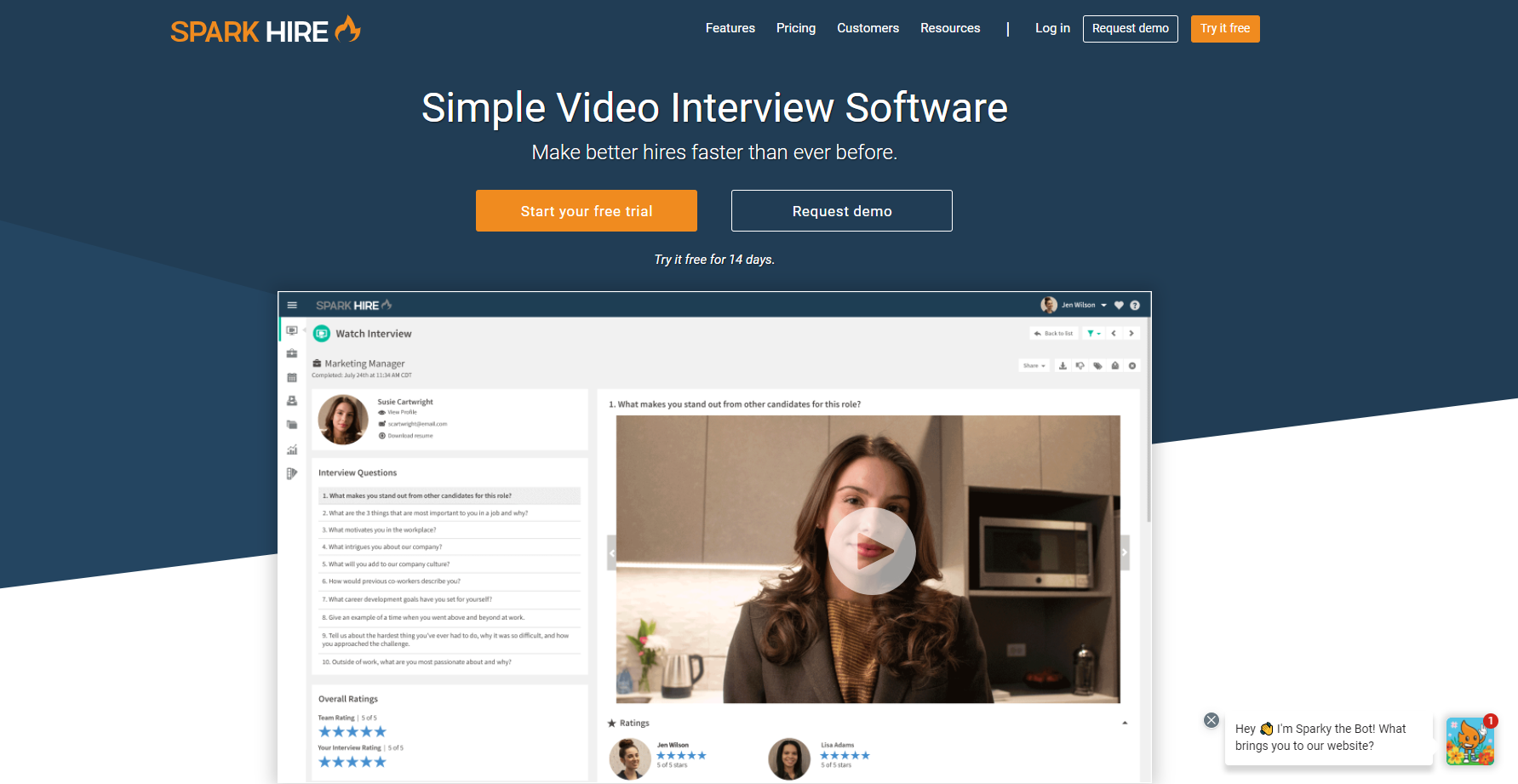This screenshot has height=784, width=1518.
Task: Open the help question mark icon
Action: (x=1135, y=305)
